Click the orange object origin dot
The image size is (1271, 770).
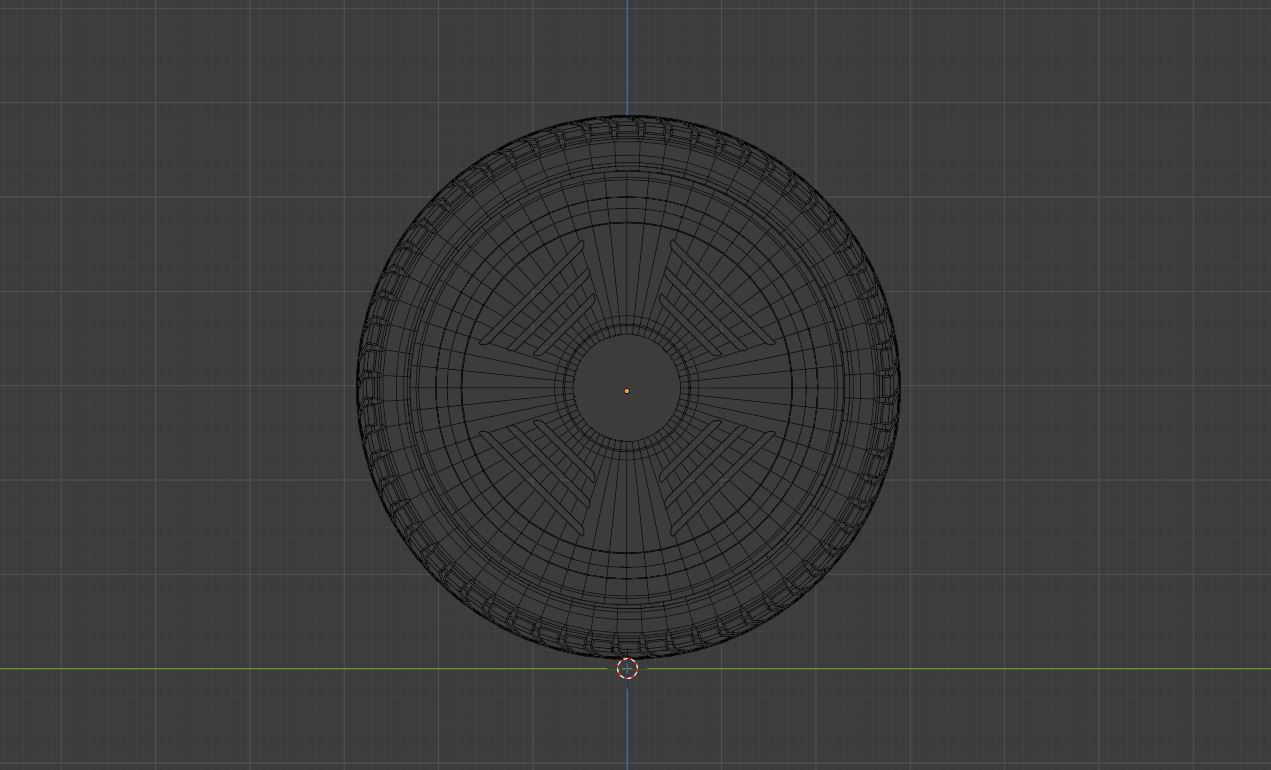click(x=627, y=391)
